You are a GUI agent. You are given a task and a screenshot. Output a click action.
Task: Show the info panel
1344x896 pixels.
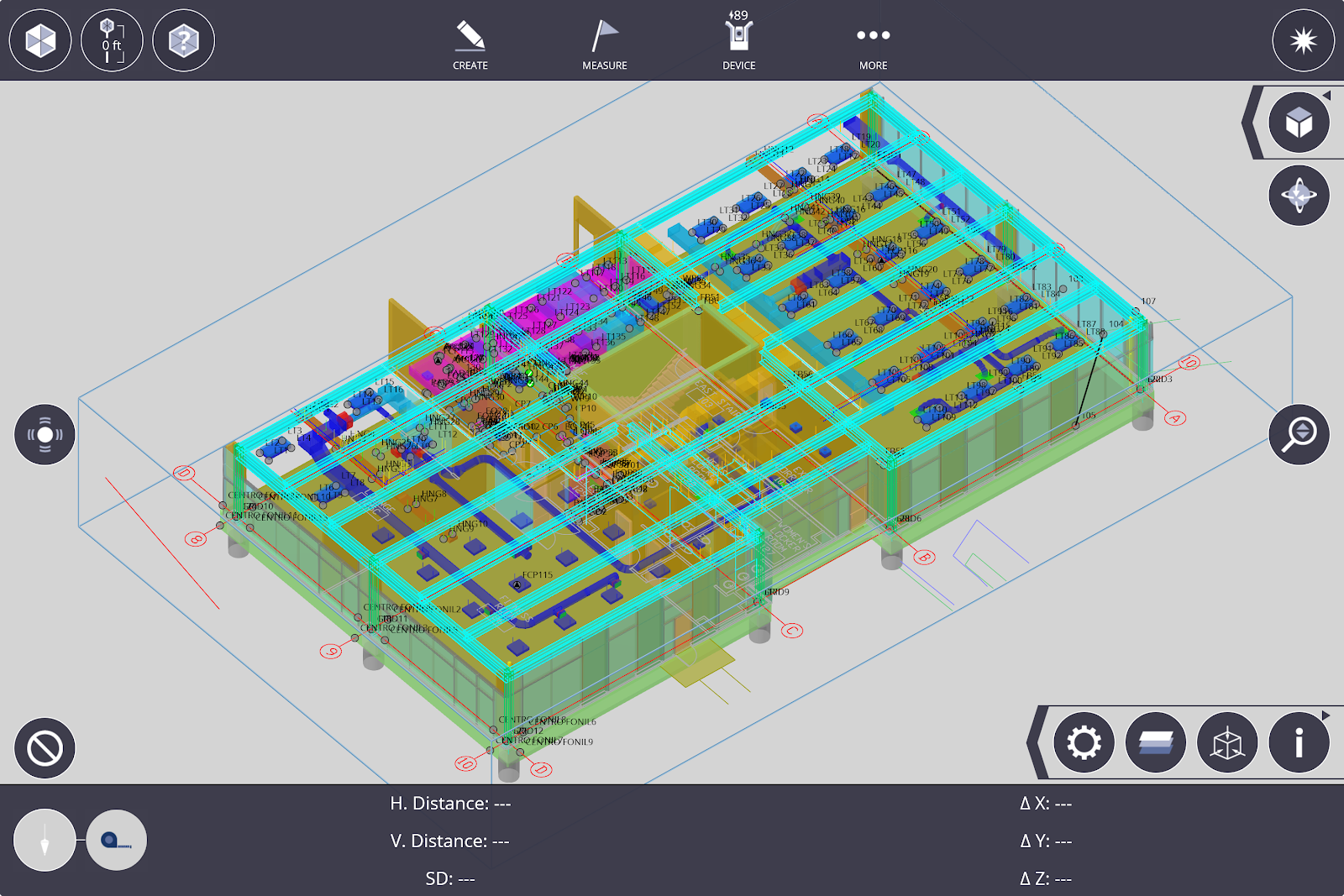[1299, 742]
